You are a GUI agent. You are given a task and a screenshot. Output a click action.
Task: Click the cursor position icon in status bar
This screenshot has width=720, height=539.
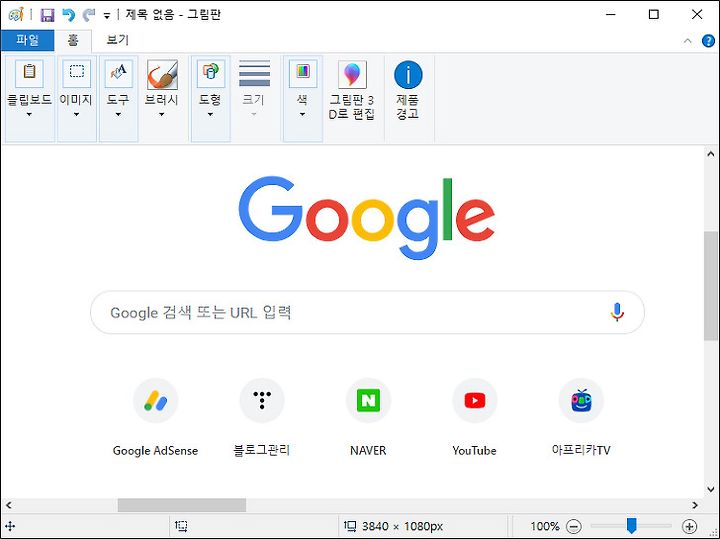point(10,526)
